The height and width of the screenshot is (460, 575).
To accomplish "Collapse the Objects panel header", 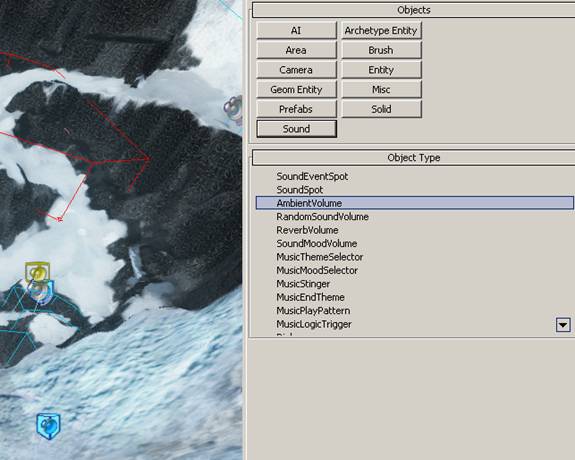I will [413, 10].
